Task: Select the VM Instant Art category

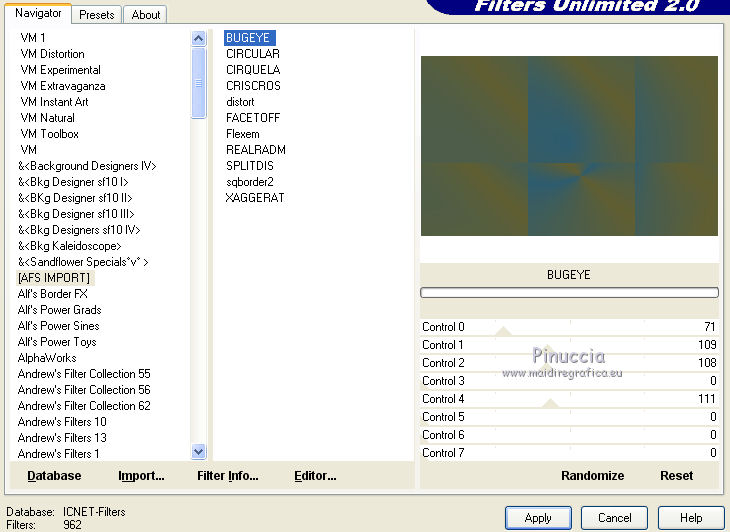Action: point(54,101)
